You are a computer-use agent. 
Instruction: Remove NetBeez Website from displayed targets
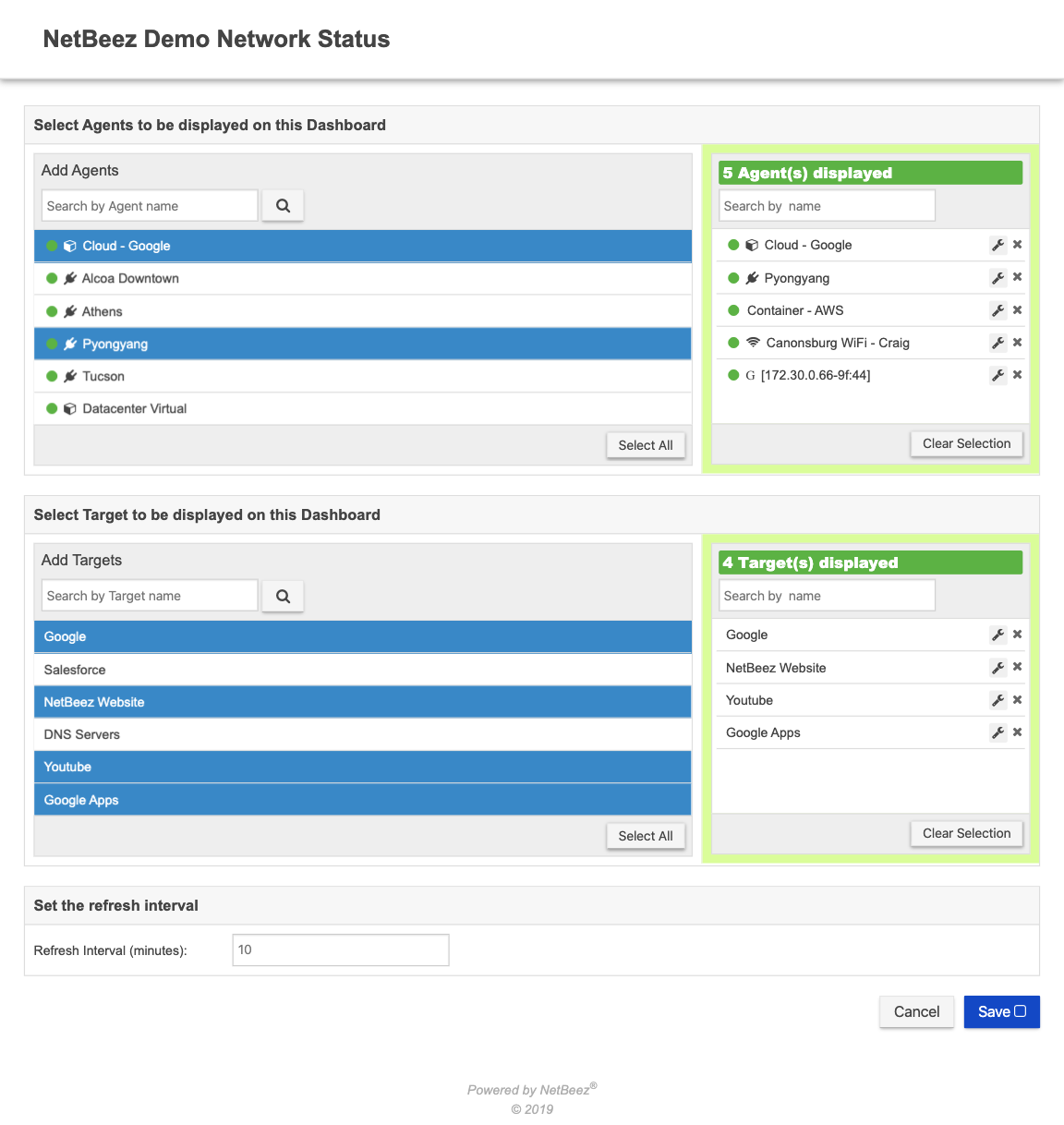coord(1017,667)
